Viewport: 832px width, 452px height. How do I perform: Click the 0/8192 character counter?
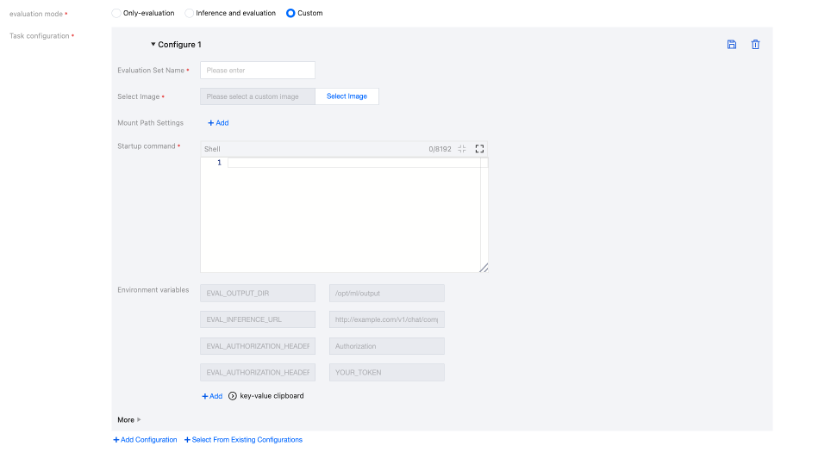(x=440, y=149)
